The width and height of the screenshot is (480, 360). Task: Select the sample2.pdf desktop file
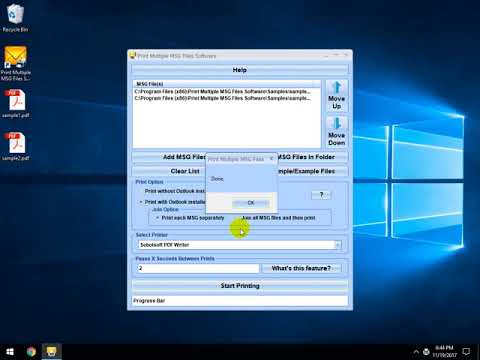pos(16,146)
